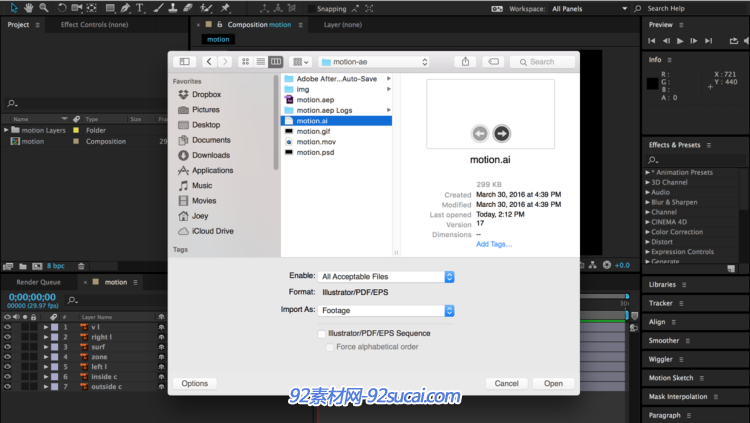Switch file dialog to list view
Viewport: 750px width, 423px height.
tap(261, 62)
